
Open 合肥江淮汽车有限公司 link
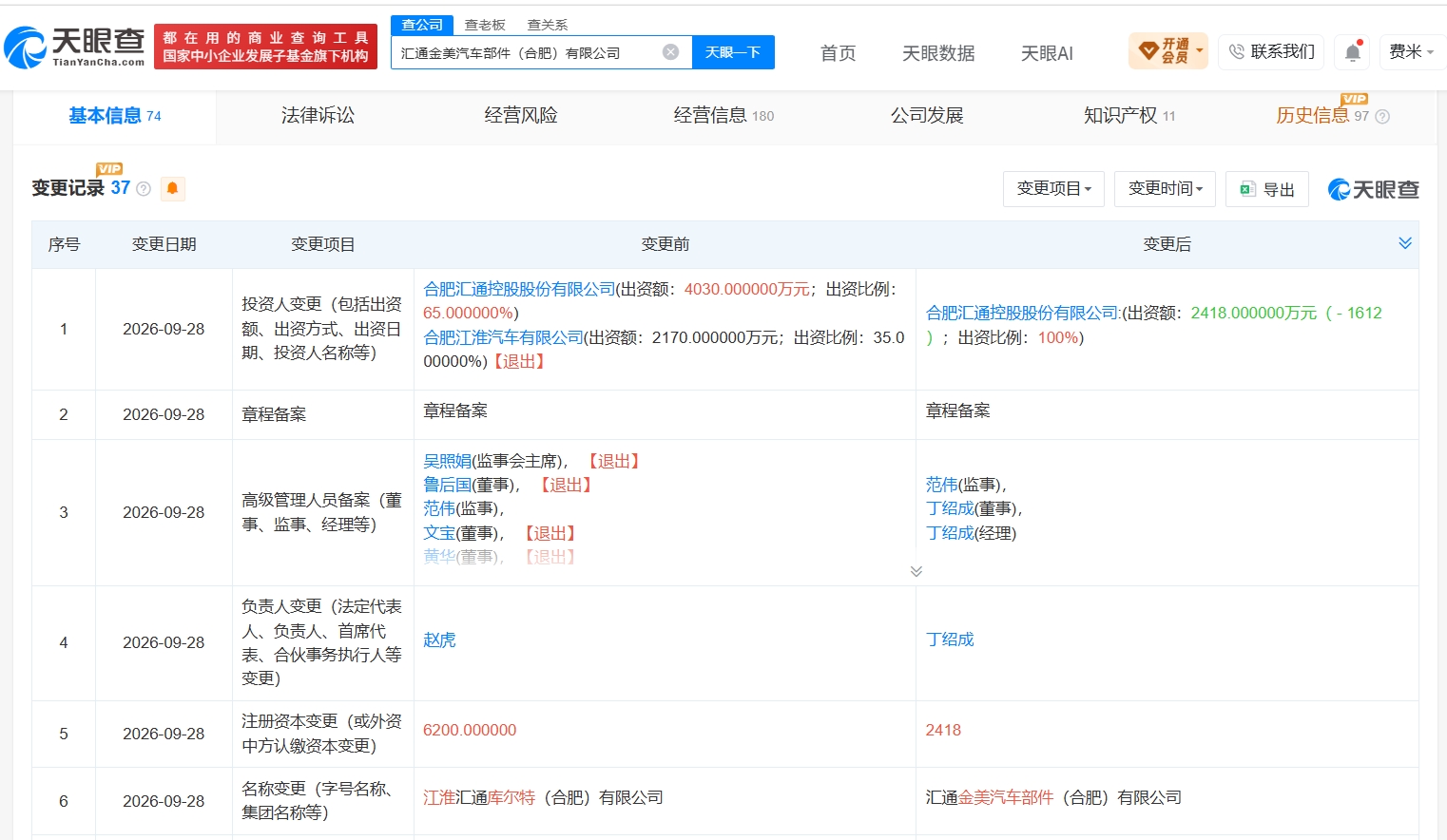coord(503,337)
